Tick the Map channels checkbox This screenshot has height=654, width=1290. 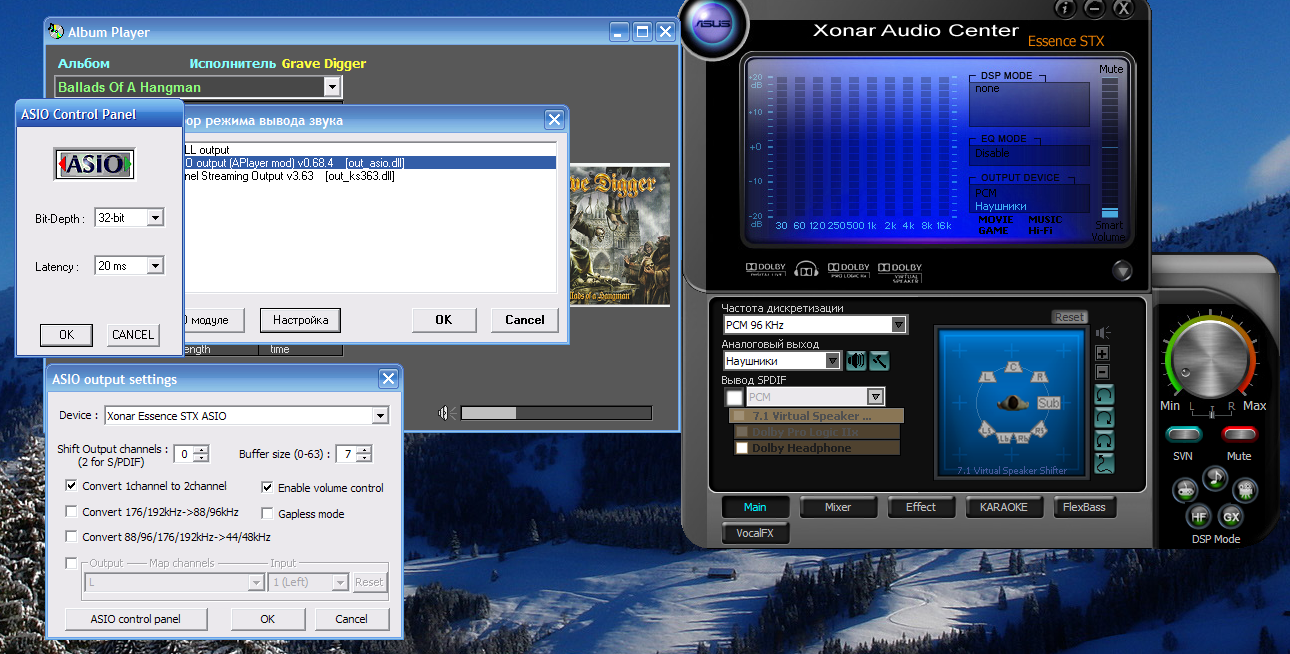pyautogui.click(x=71, y=563)
